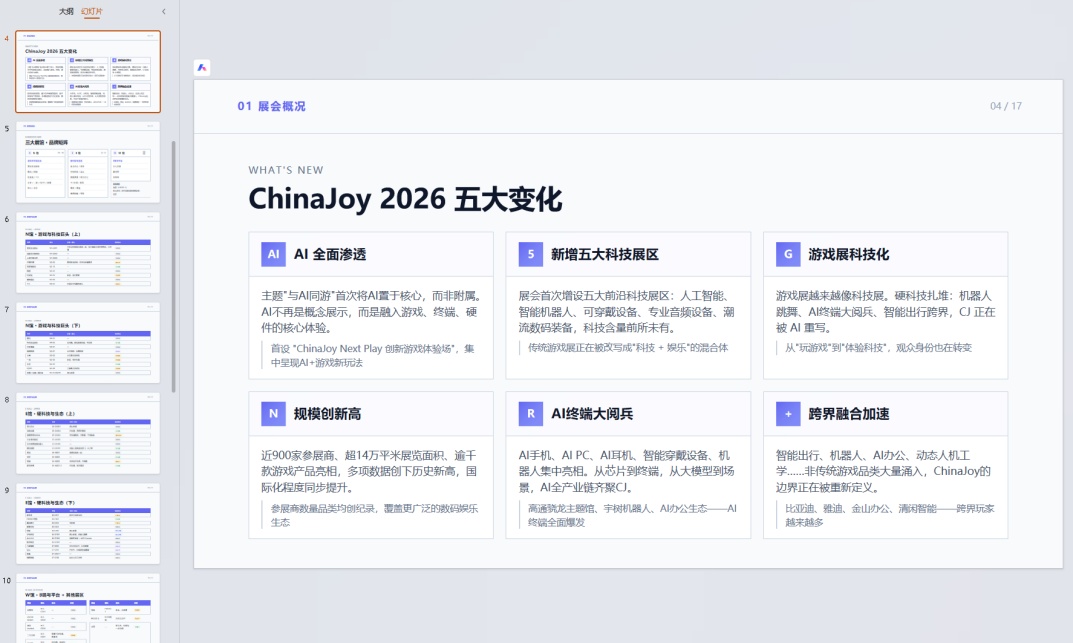The height and width of the screenshot is (643, 1073).
Task: Select the heading 跨界融合加速
Action: pos(849,414)
